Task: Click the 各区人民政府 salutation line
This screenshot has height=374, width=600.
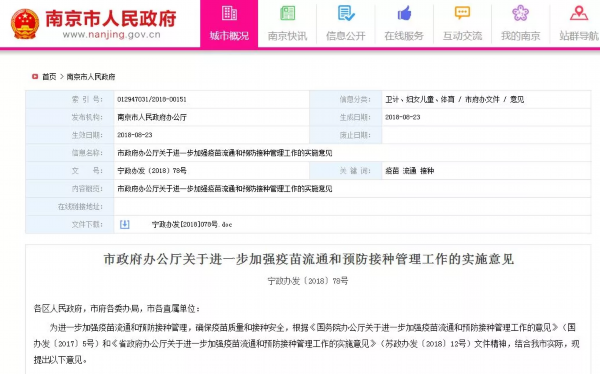Action: tap(117, 309)
